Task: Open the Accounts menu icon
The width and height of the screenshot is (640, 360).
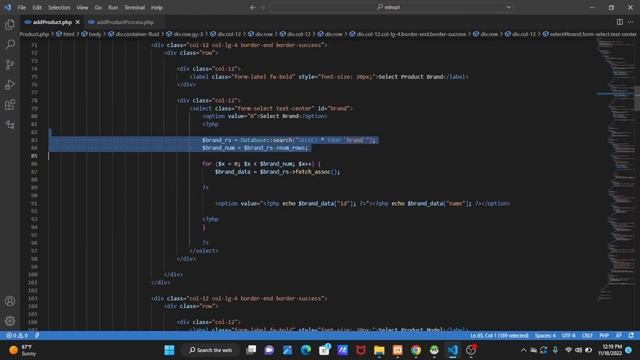Action: point(10,301)
